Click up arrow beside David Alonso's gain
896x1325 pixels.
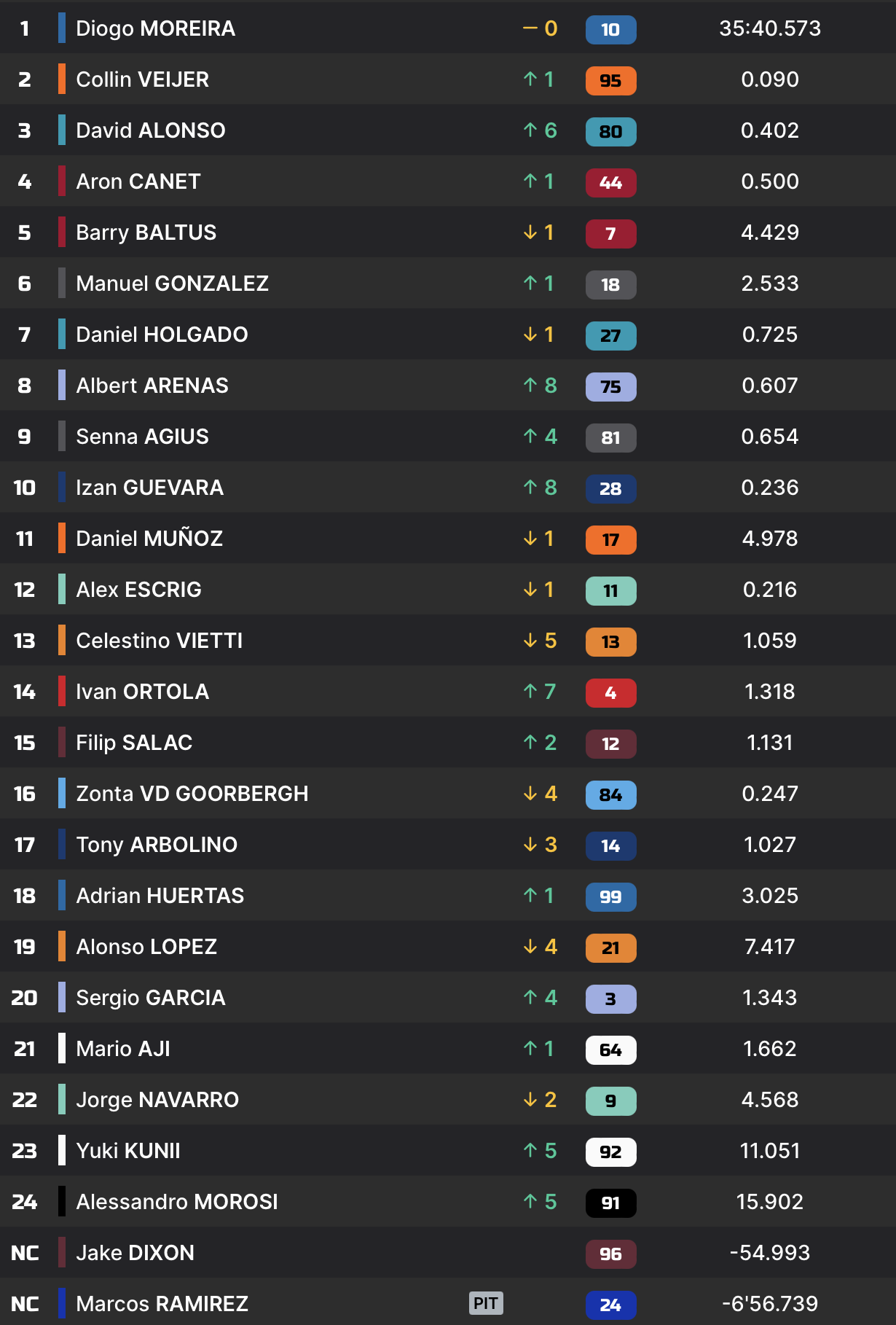tap(530, 130)
